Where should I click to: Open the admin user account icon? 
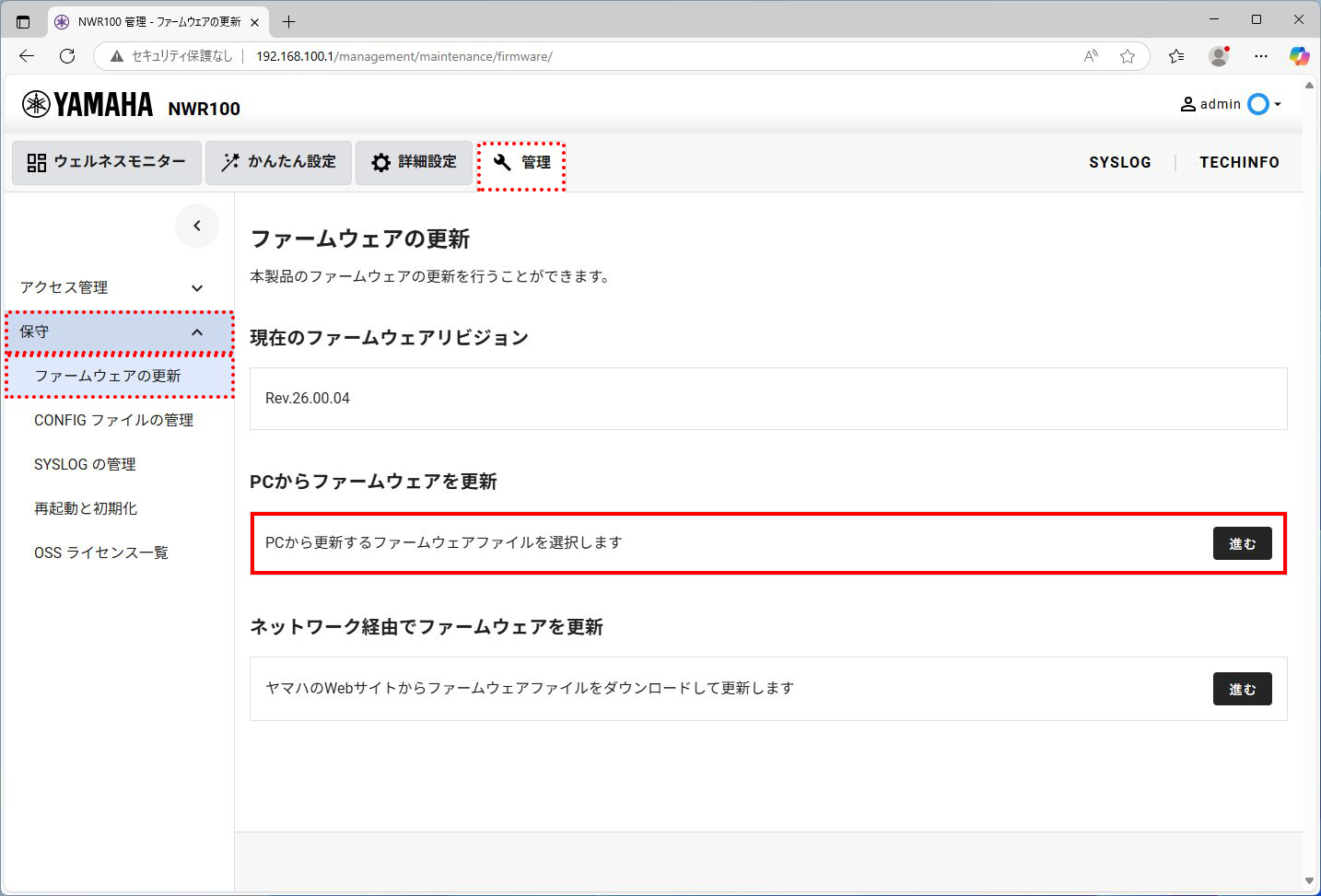[1187, 104]
